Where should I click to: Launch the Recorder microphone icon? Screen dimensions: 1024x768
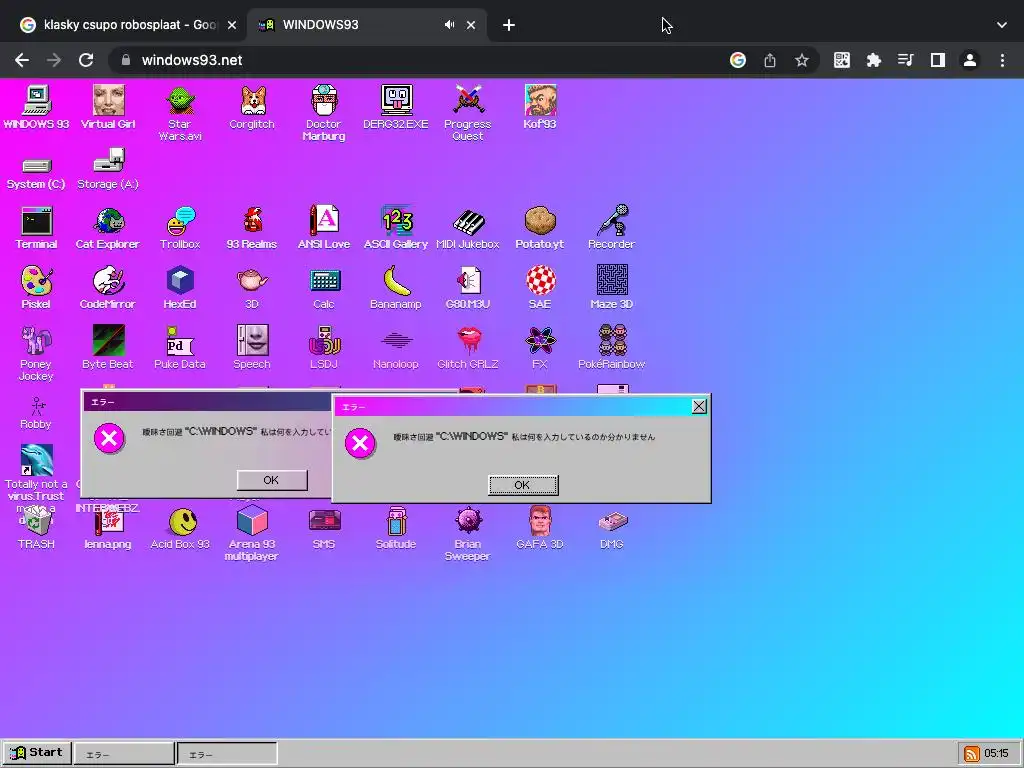612,228
